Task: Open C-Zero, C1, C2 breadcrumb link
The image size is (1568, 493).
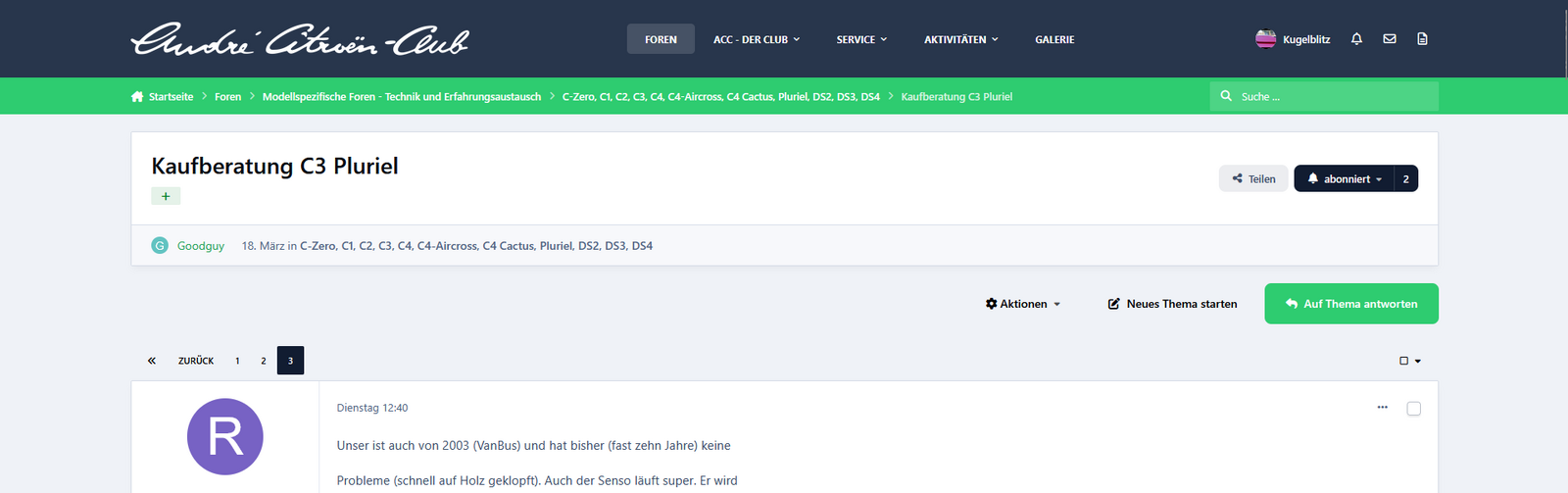Action: pos(721,96)
